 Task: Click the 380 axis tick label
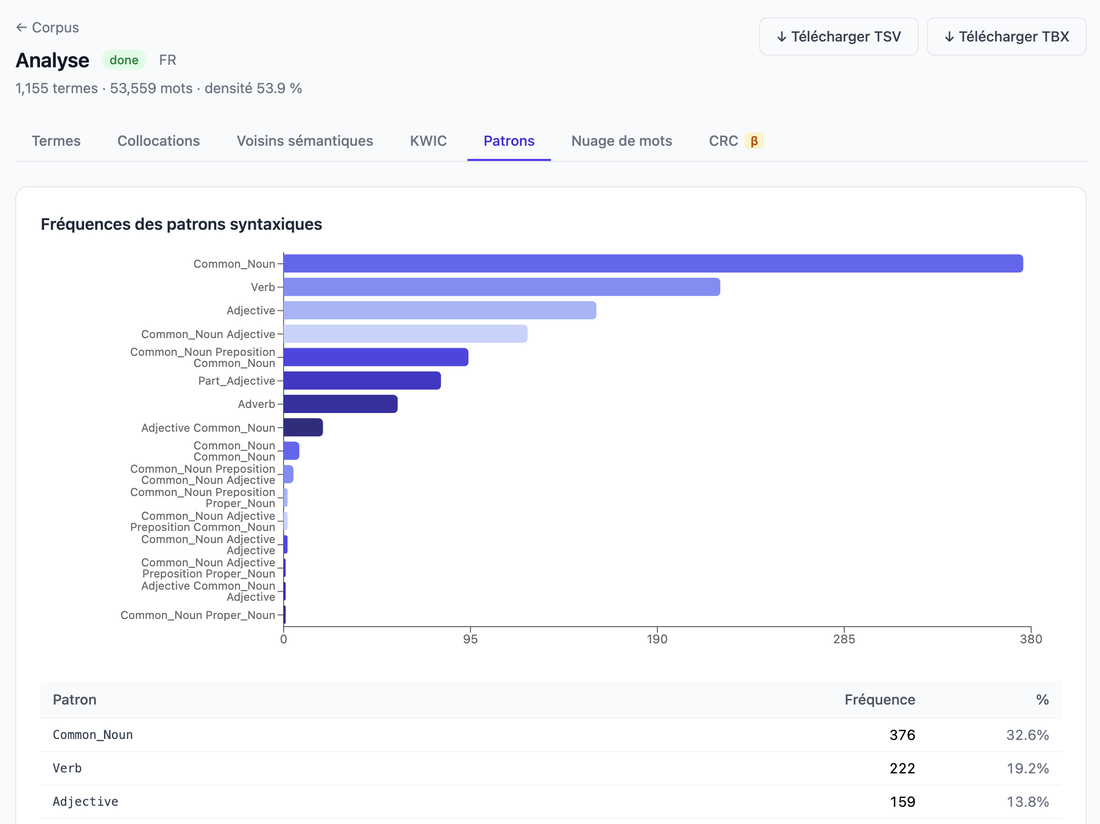coord(1031,639)
